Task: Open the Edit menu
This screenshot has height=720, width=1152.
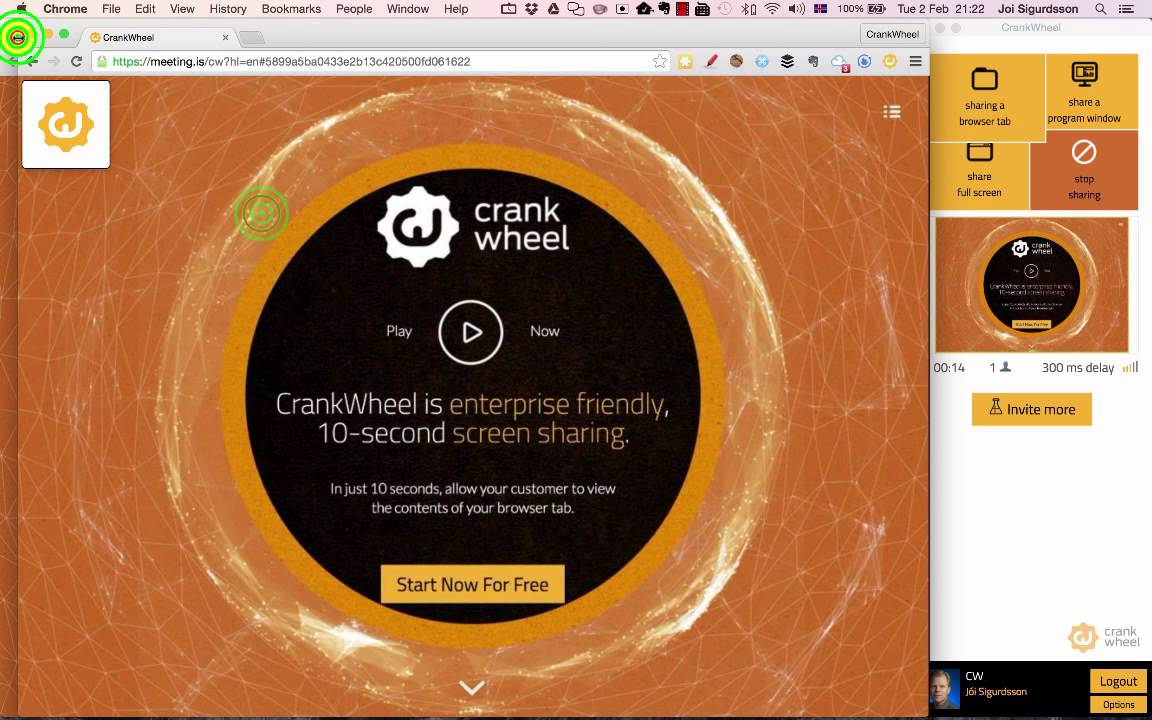Action: click(145, 9)
